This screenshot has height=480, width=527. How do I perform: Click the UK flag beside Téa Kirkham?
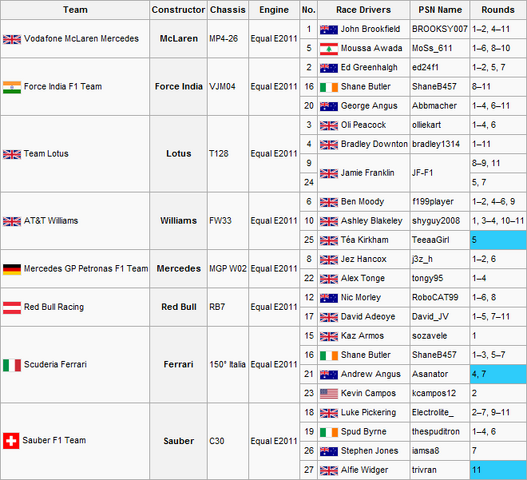tap(329, 241)
